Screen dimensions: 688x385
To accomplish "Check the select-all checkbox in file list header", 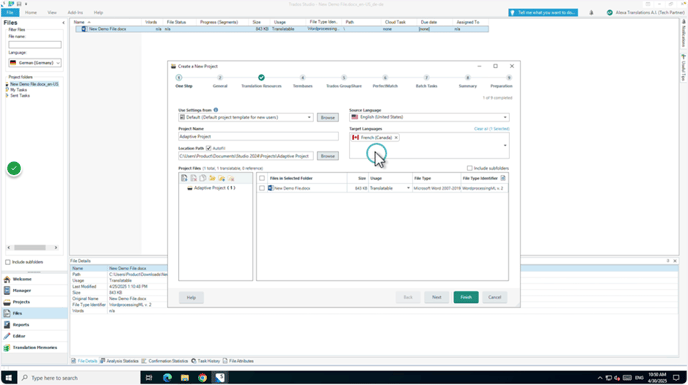I will 262,178.
